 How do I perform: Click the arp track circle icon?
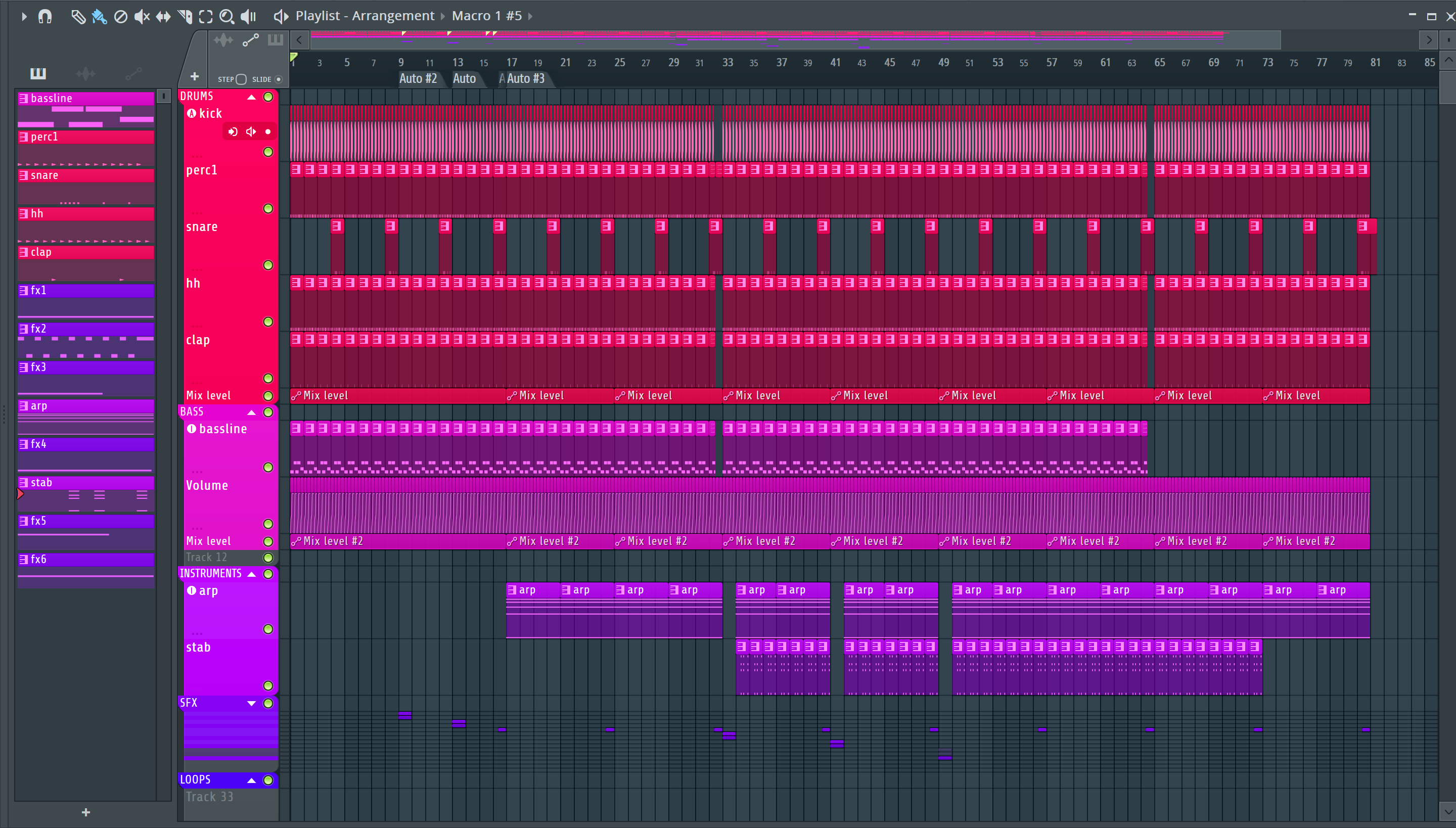pos(192,590)
